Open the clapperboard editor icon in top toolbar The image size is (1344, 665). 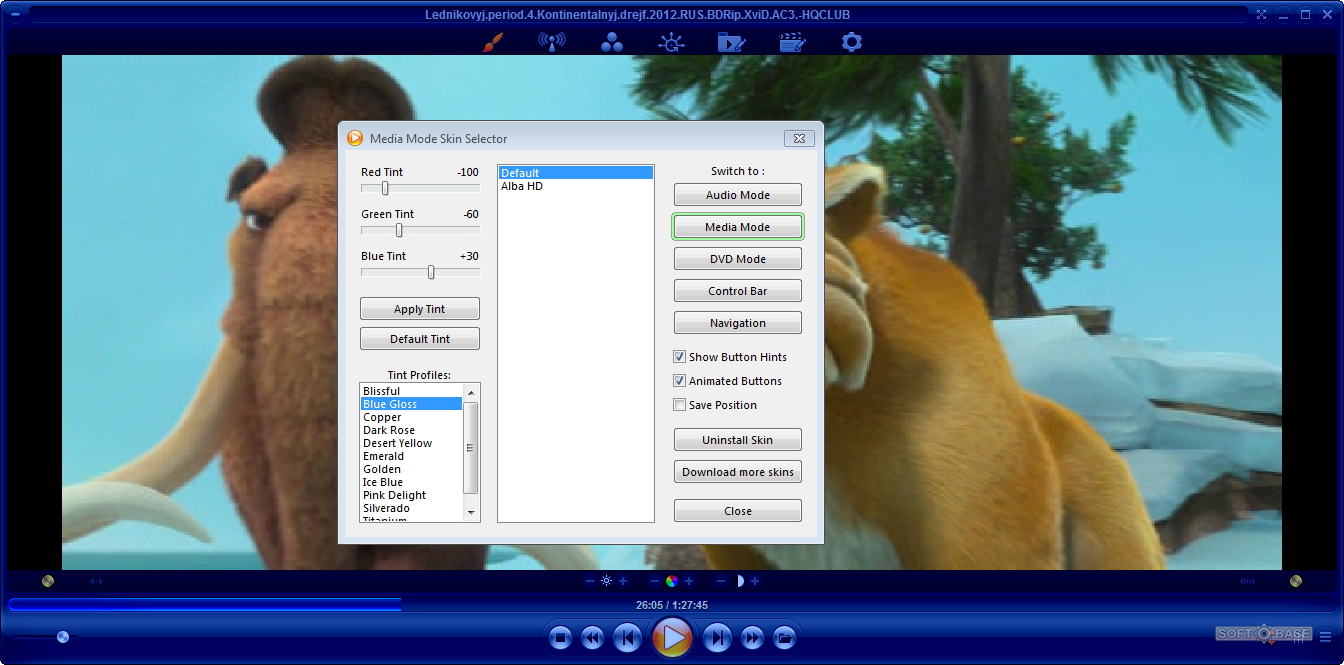coord(792,42)
